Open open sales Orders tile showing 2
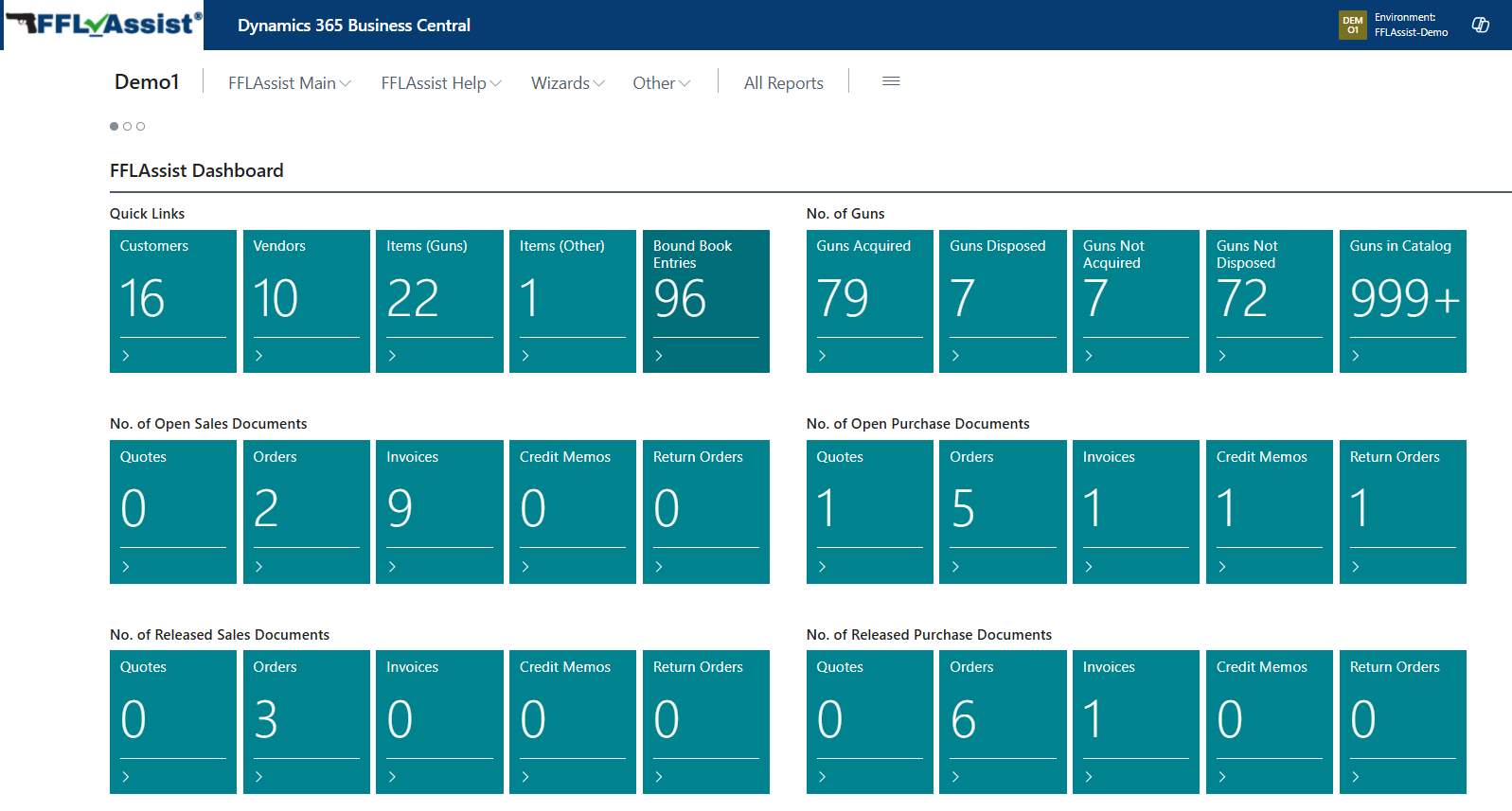Screen dimensions: 1512x811 click(307, 512)
